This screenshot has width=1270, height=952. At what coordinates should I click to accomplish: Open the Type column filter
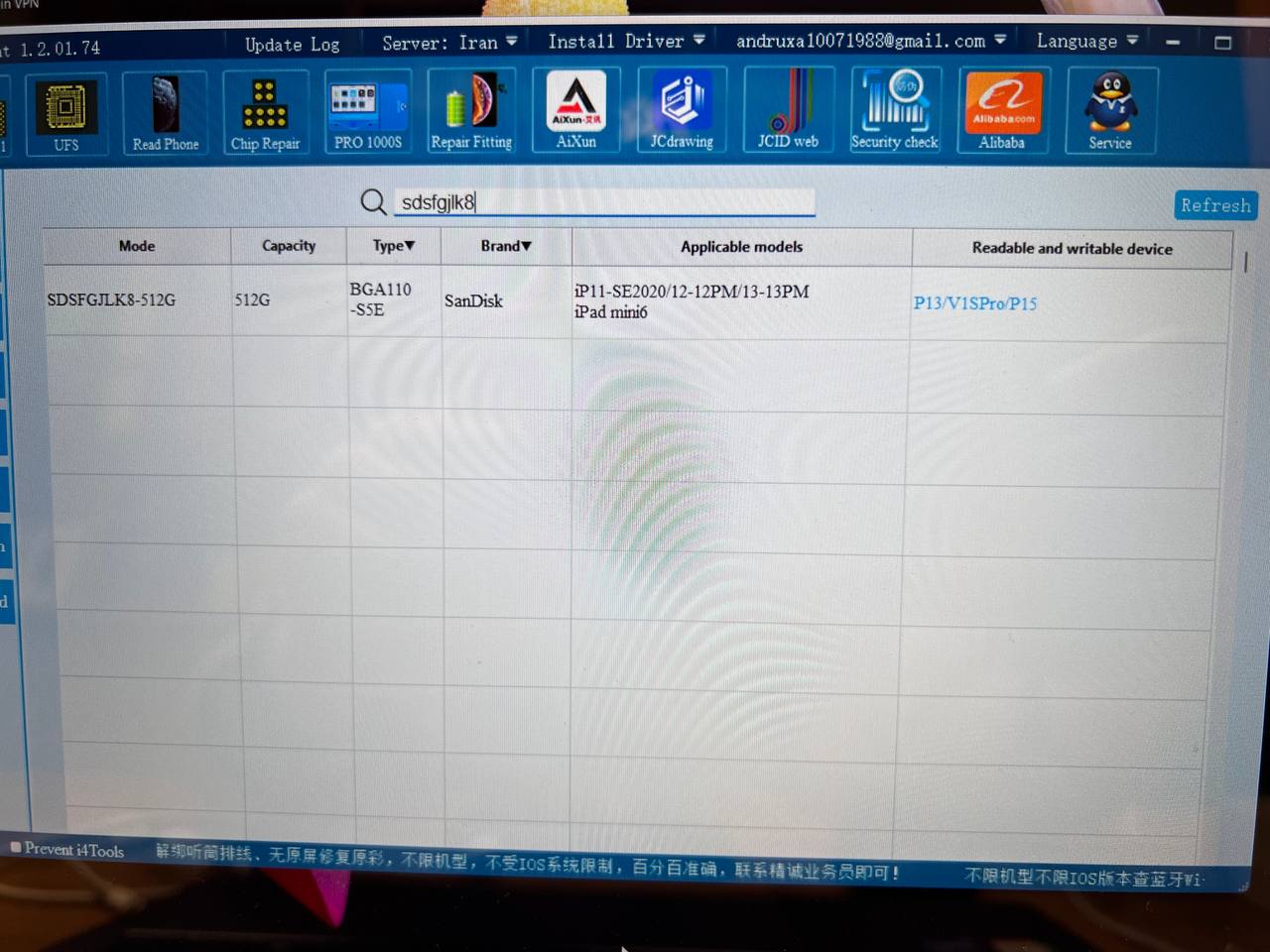click(394, 246)
